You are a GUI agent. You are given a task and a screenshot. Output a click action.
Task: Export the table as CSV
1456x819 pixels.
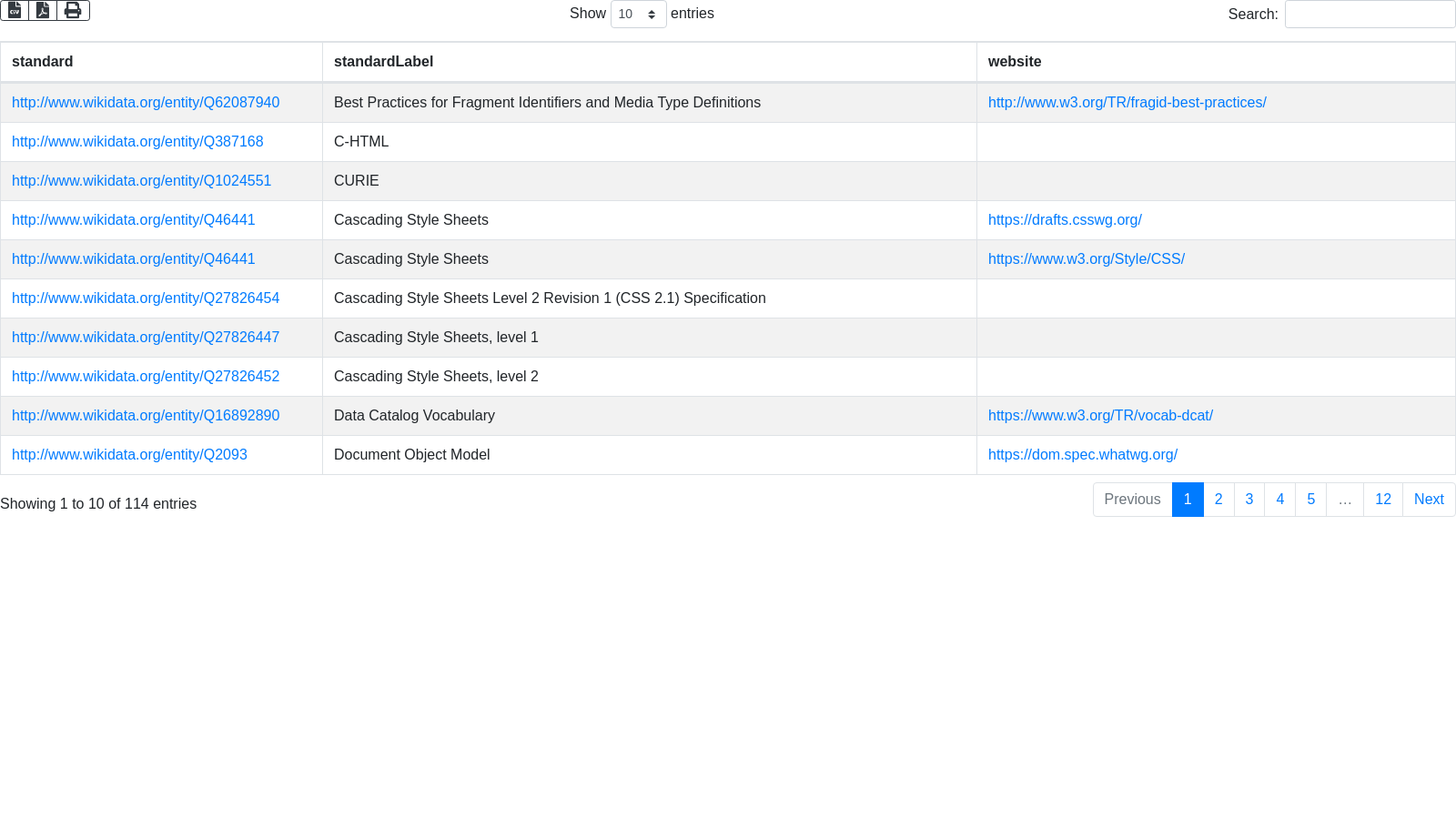15,11
